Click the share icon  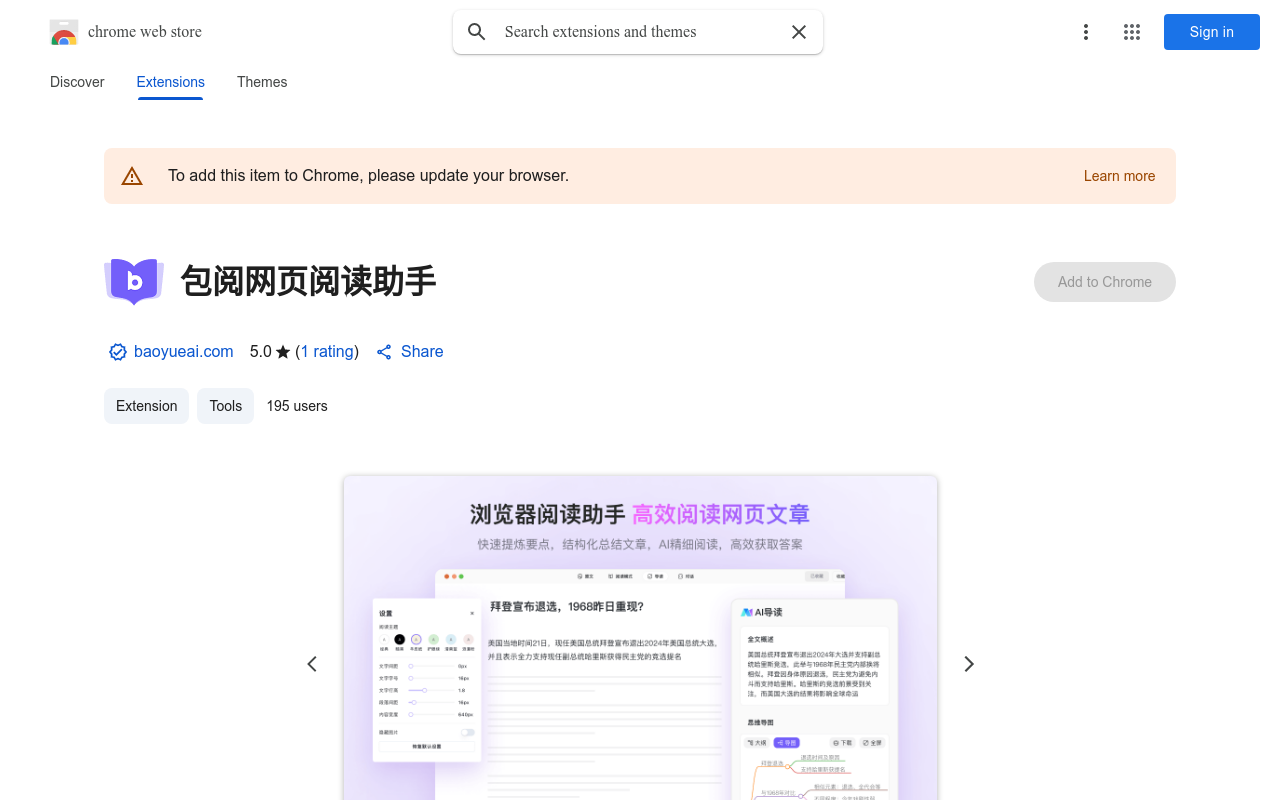tap(384, 352)
